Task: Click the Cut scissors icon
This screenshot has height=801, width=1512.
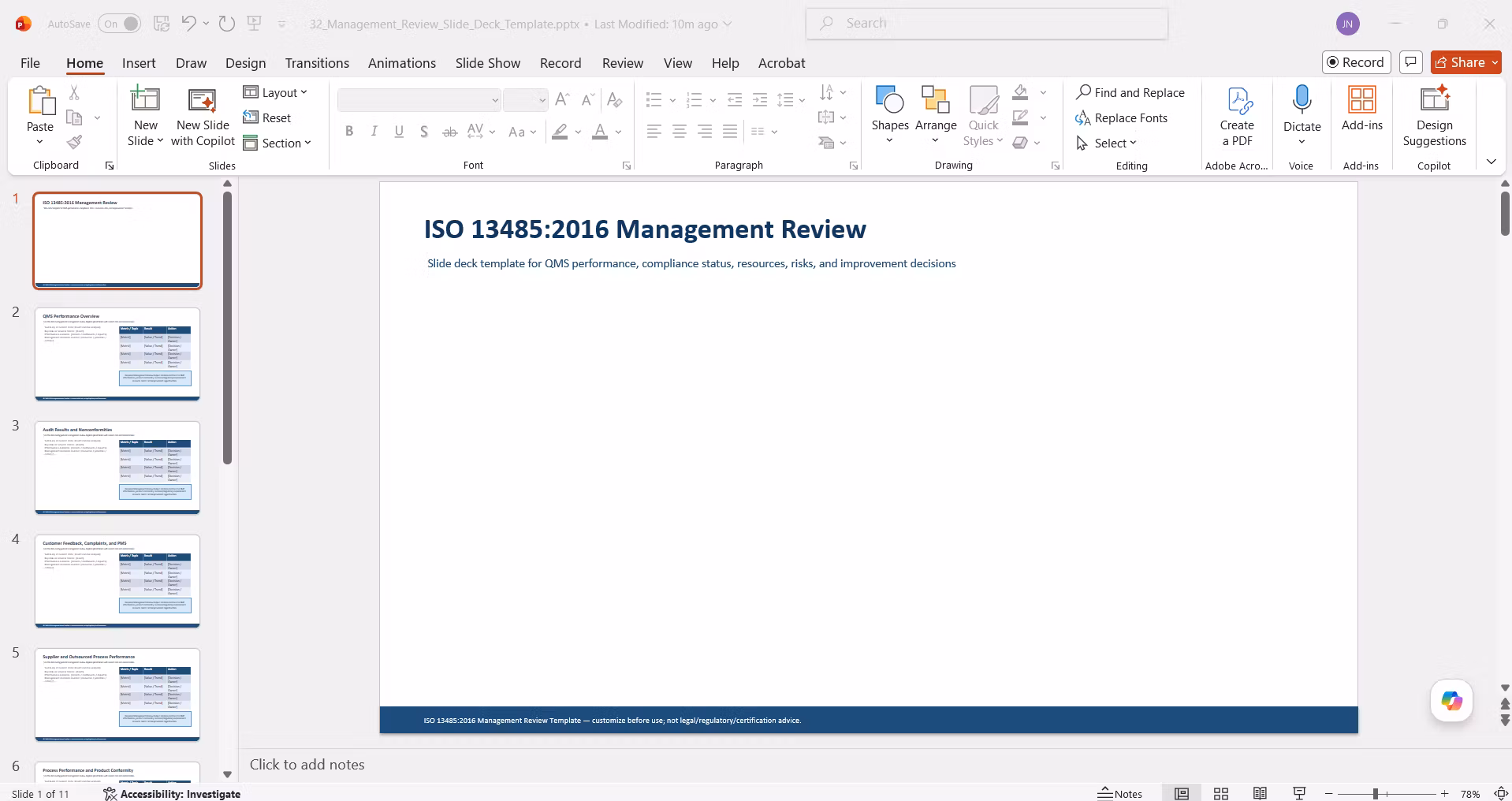Action: pyautogui.click(x=74, y=93)
